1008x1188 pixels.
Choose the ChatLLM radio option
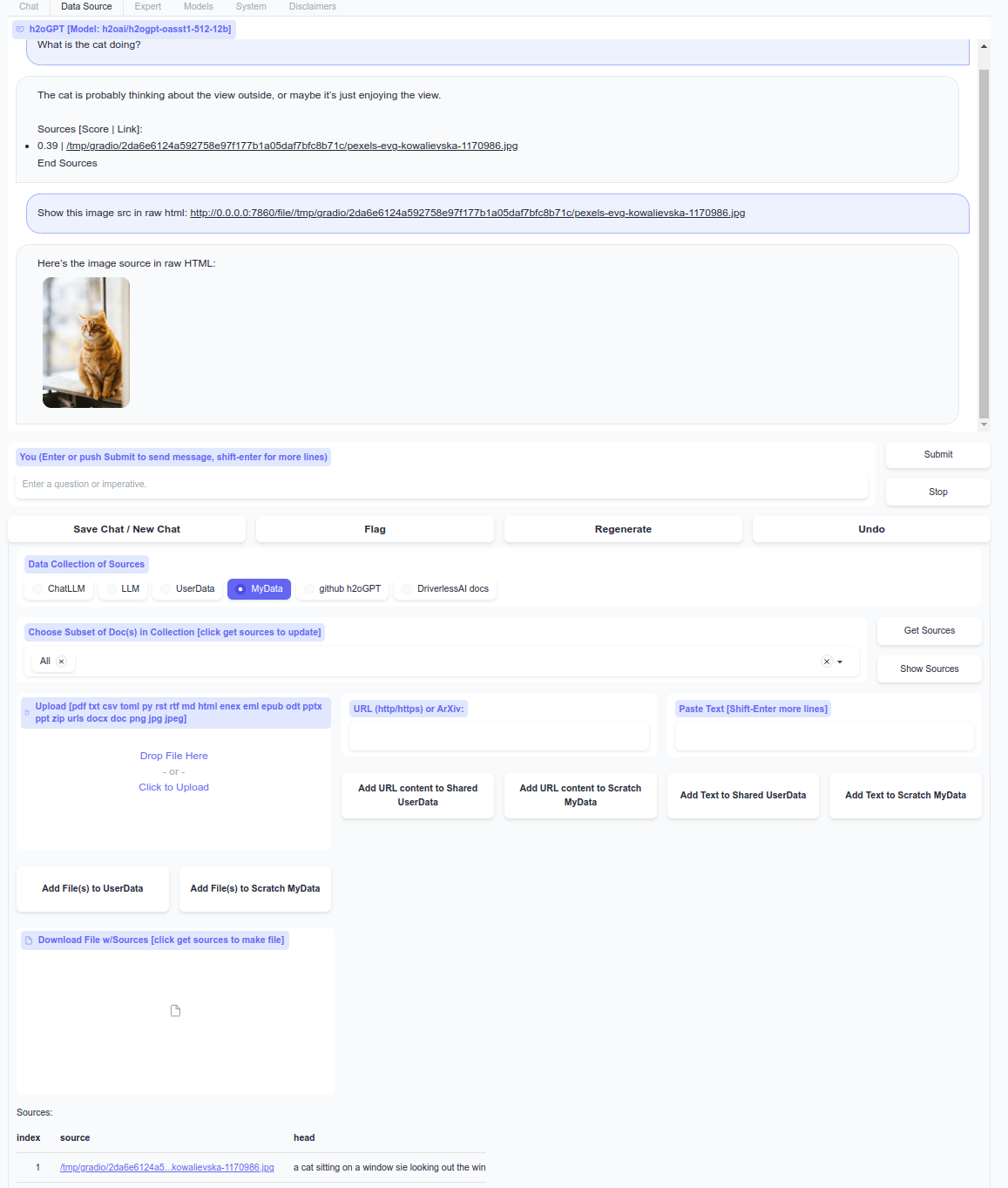coord(58,589)
